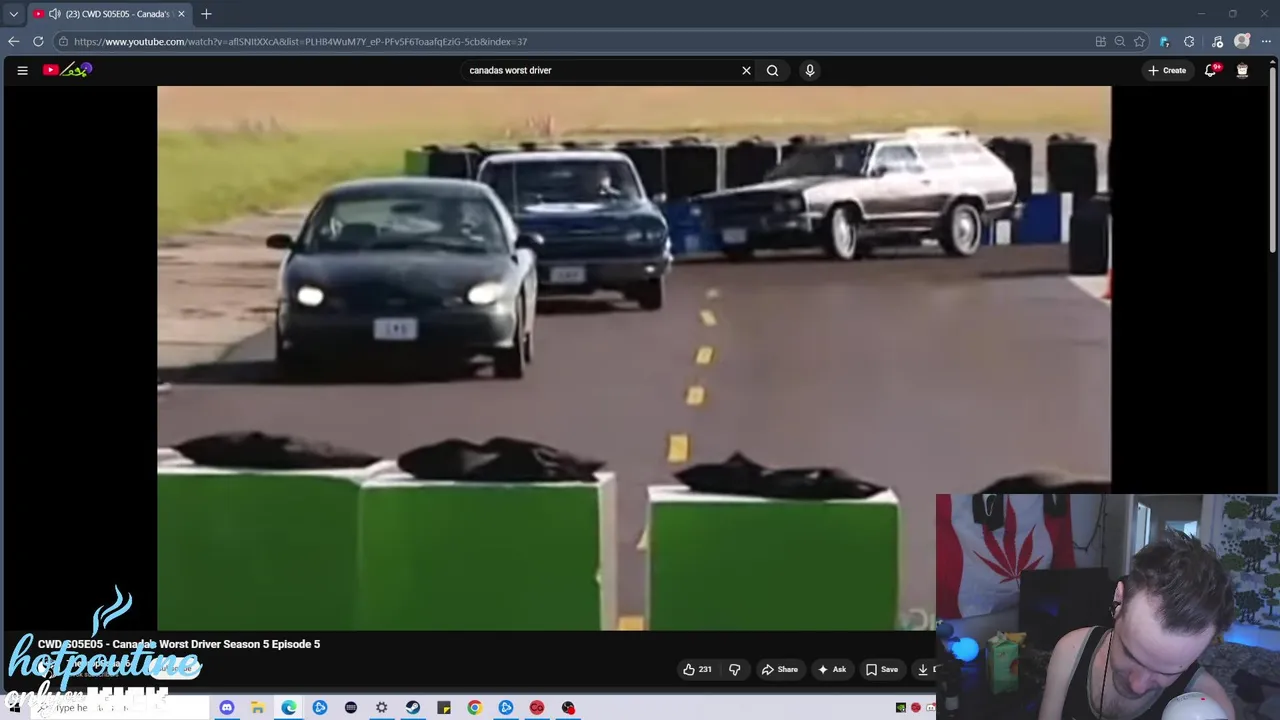
Task: Click the zoom magnifier in address bar
Action: point(1120,41)
